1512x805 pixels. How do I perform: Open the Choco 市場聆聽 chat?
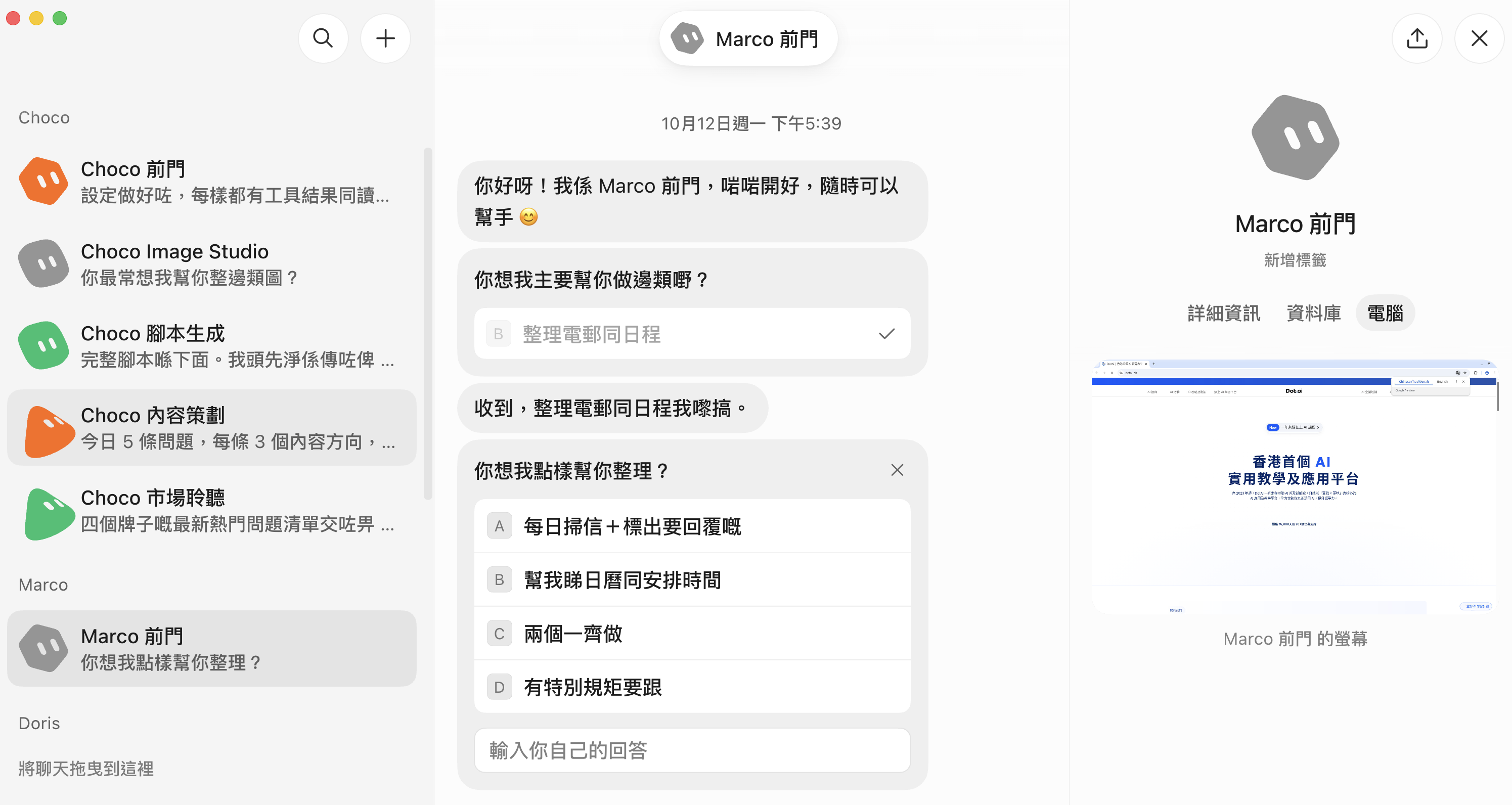pos(211,509)
